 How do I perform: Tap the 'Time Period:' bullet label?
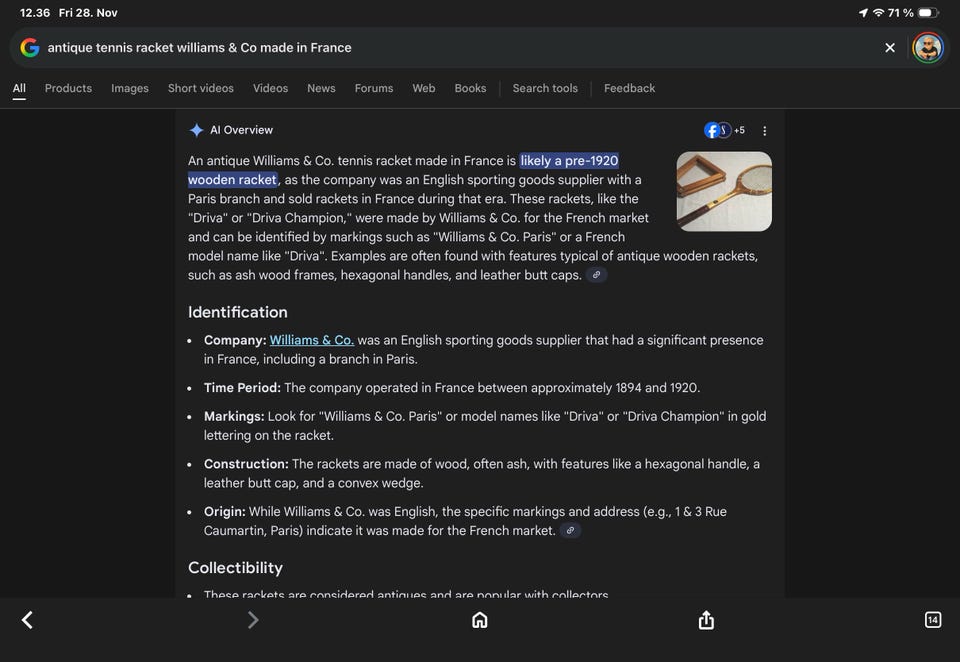(242, 388)
